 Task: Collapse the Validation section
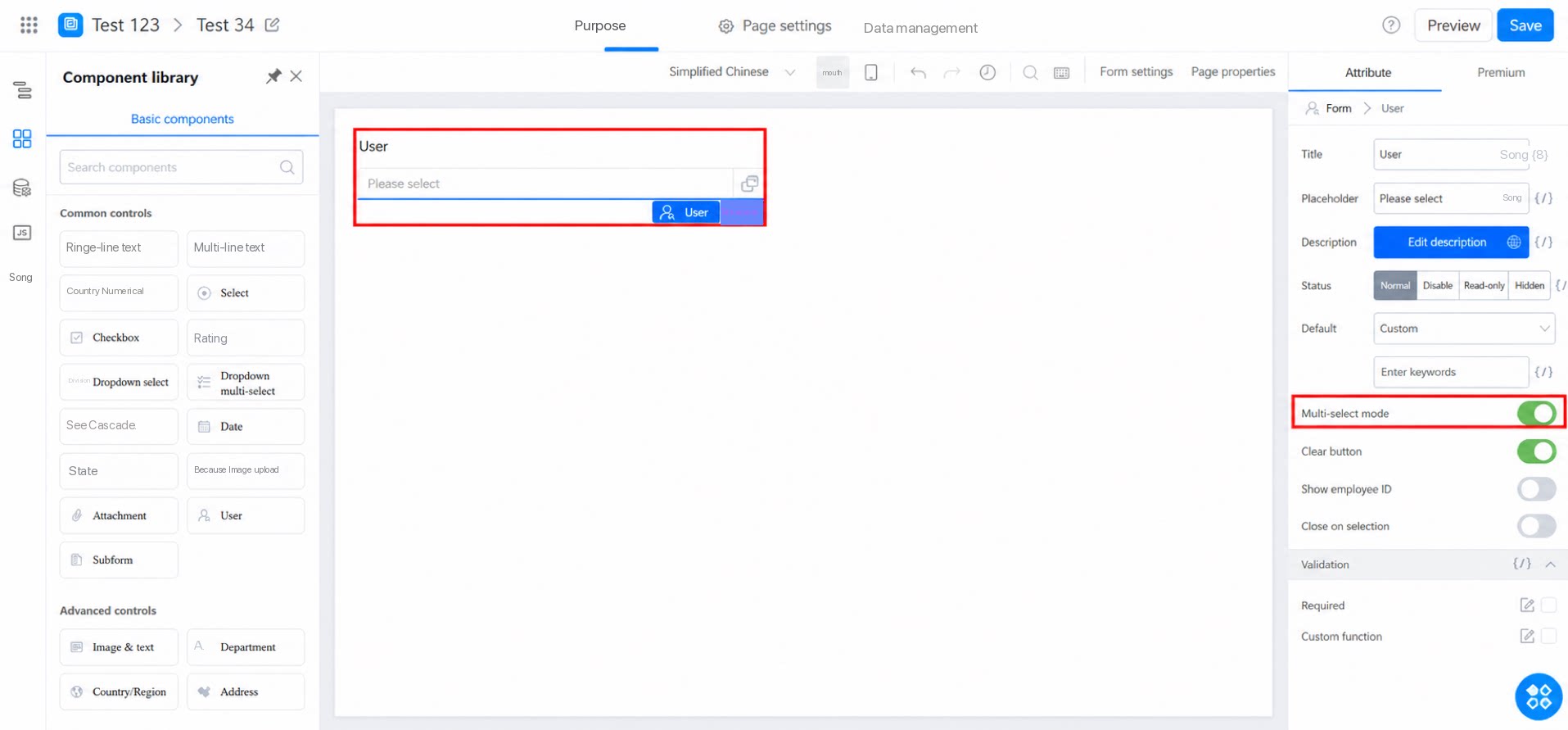tap(1550, 565)
